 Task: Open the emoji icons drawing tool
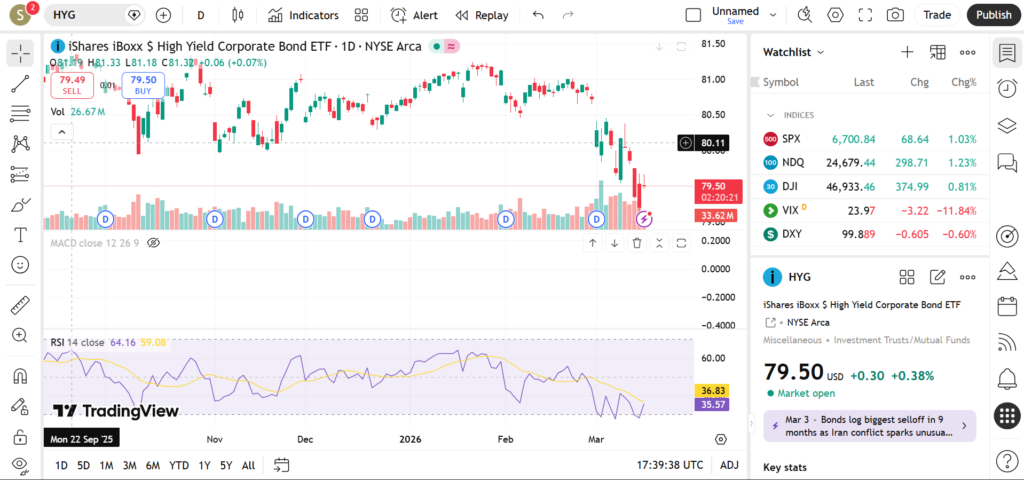pos(20,265)
